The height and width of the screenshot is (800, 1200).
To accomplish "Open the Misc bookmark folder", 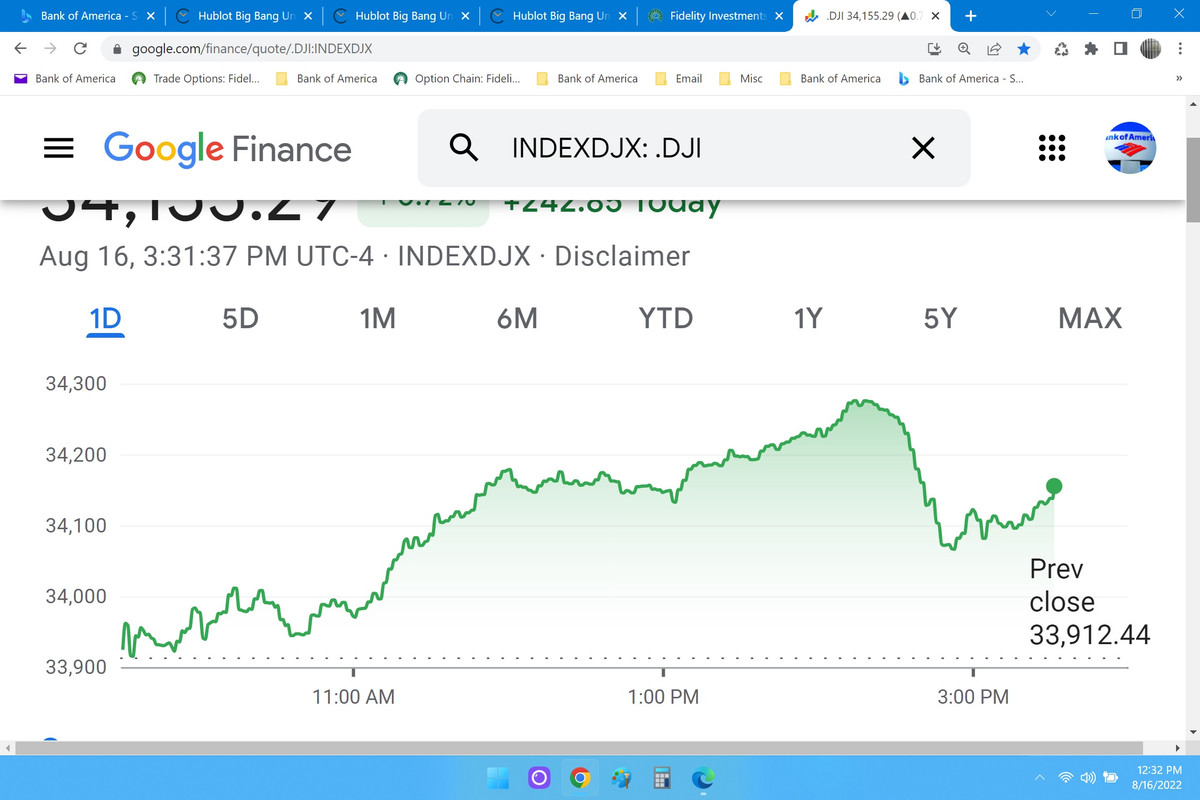I will click(741, 78).
